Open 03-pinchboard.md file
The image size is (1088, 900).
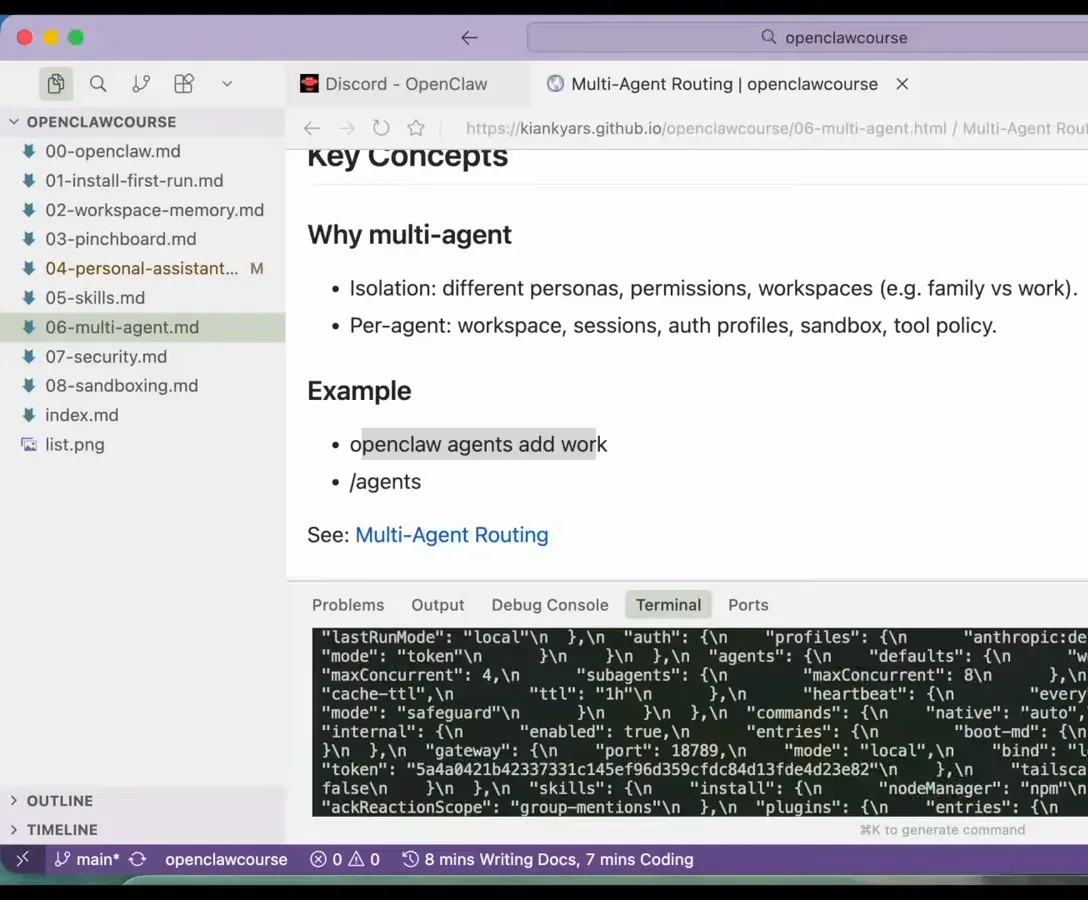point(143,239)
